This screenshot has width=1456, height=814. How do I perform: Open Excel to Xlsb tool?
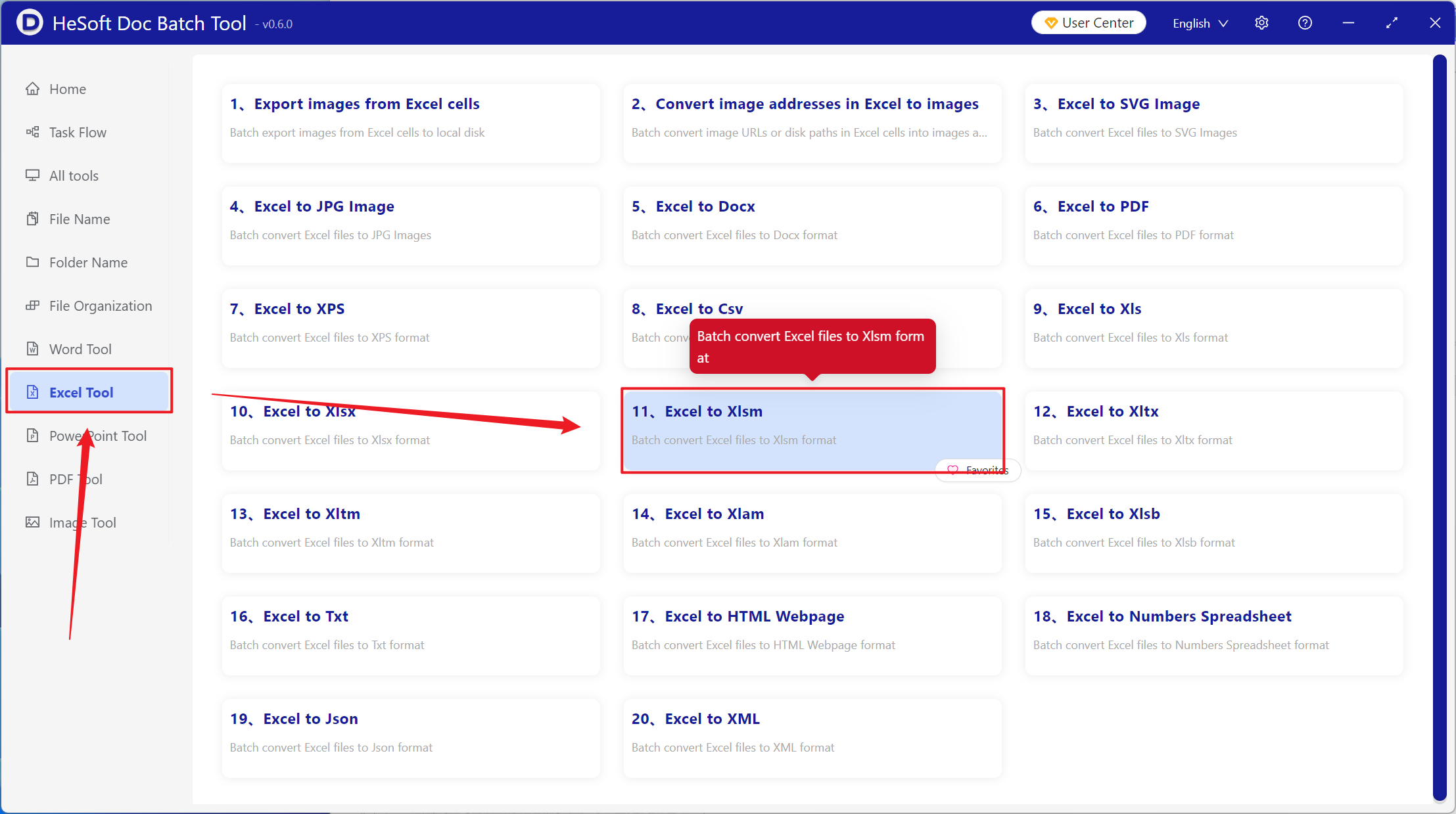[1214, 533]
